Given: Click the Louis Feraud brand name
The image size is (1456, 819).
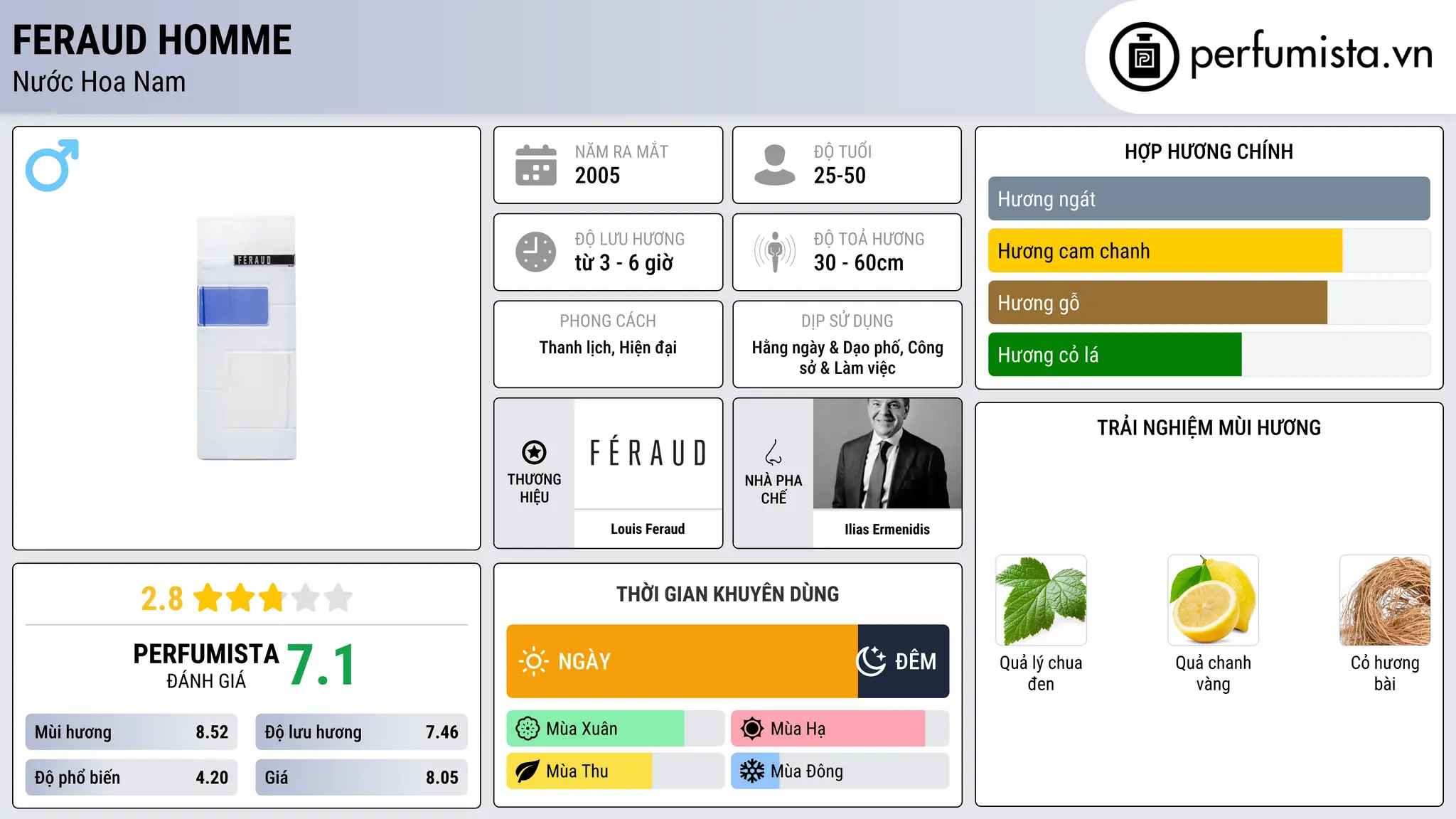Looking at the screenshot, I should (x=648, y=529).
